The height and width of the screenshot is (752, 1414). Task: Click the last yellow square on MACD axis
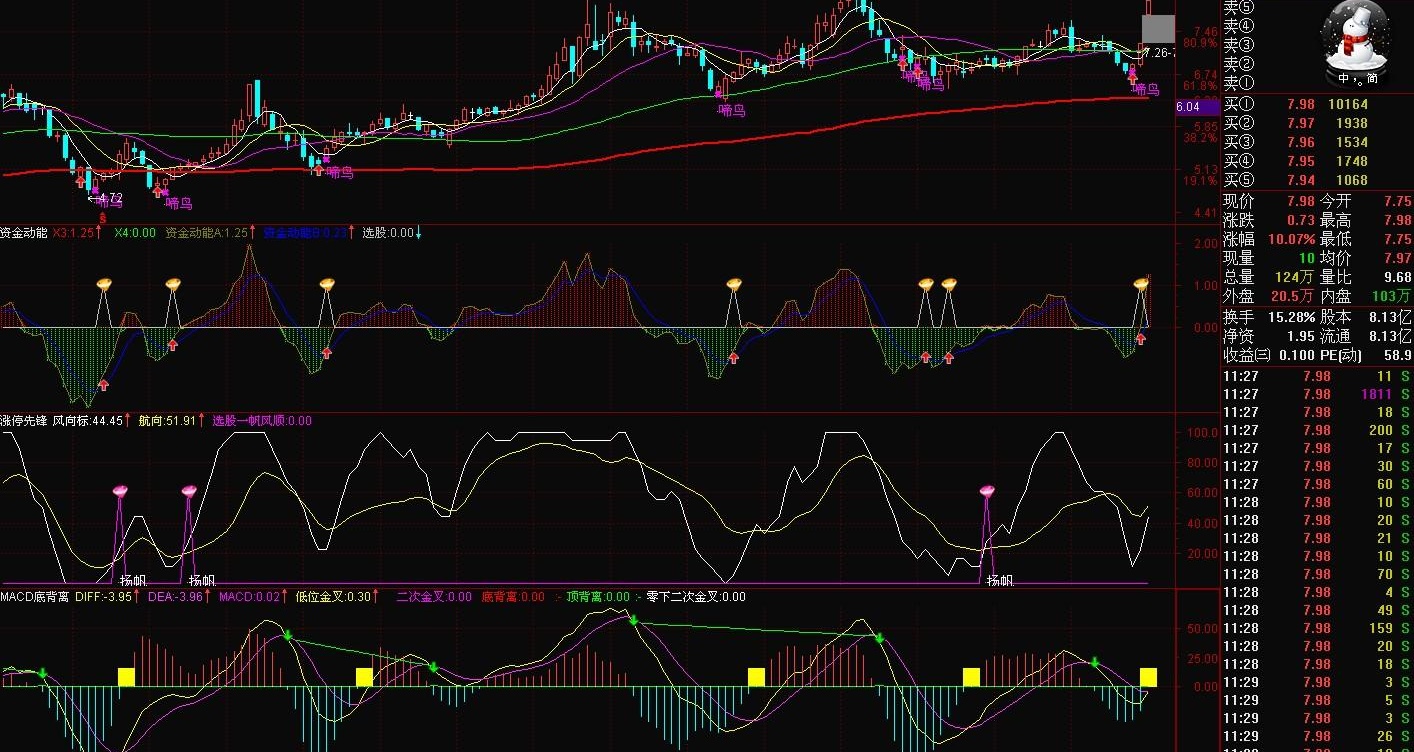click(1148, 677)
